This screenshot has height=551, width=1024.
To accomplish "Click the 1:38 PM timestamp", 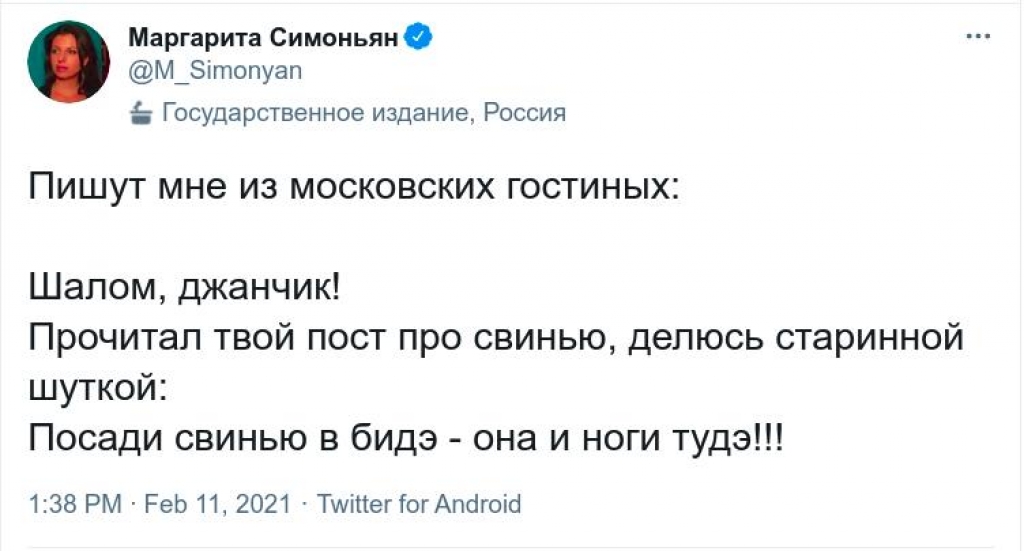I will pos(76,504).
